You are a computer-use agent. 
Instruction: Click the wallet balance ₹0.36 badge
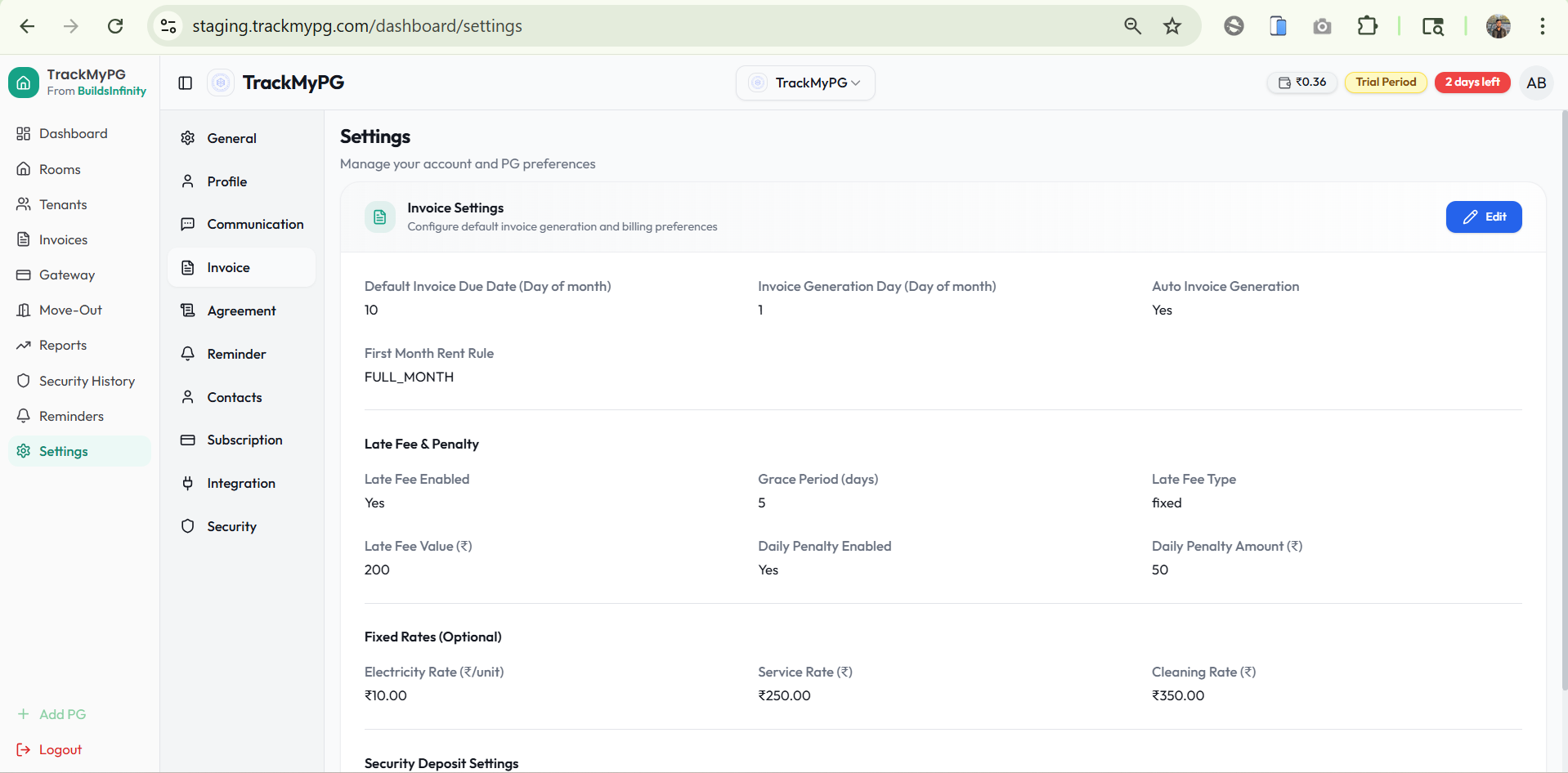pyautogui.click(x=1302, y=82)
